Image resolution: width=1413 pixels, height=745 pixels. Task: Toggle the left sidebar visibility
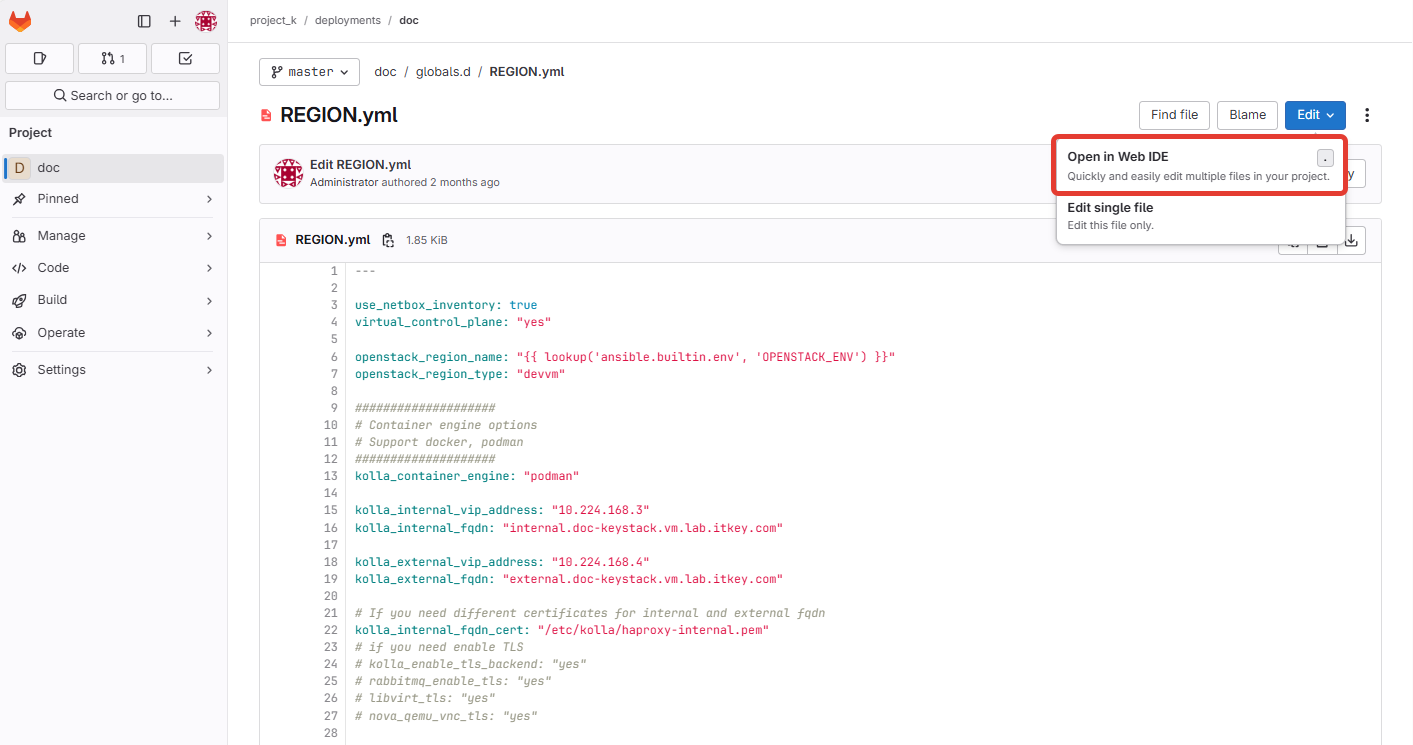[144, 20]
